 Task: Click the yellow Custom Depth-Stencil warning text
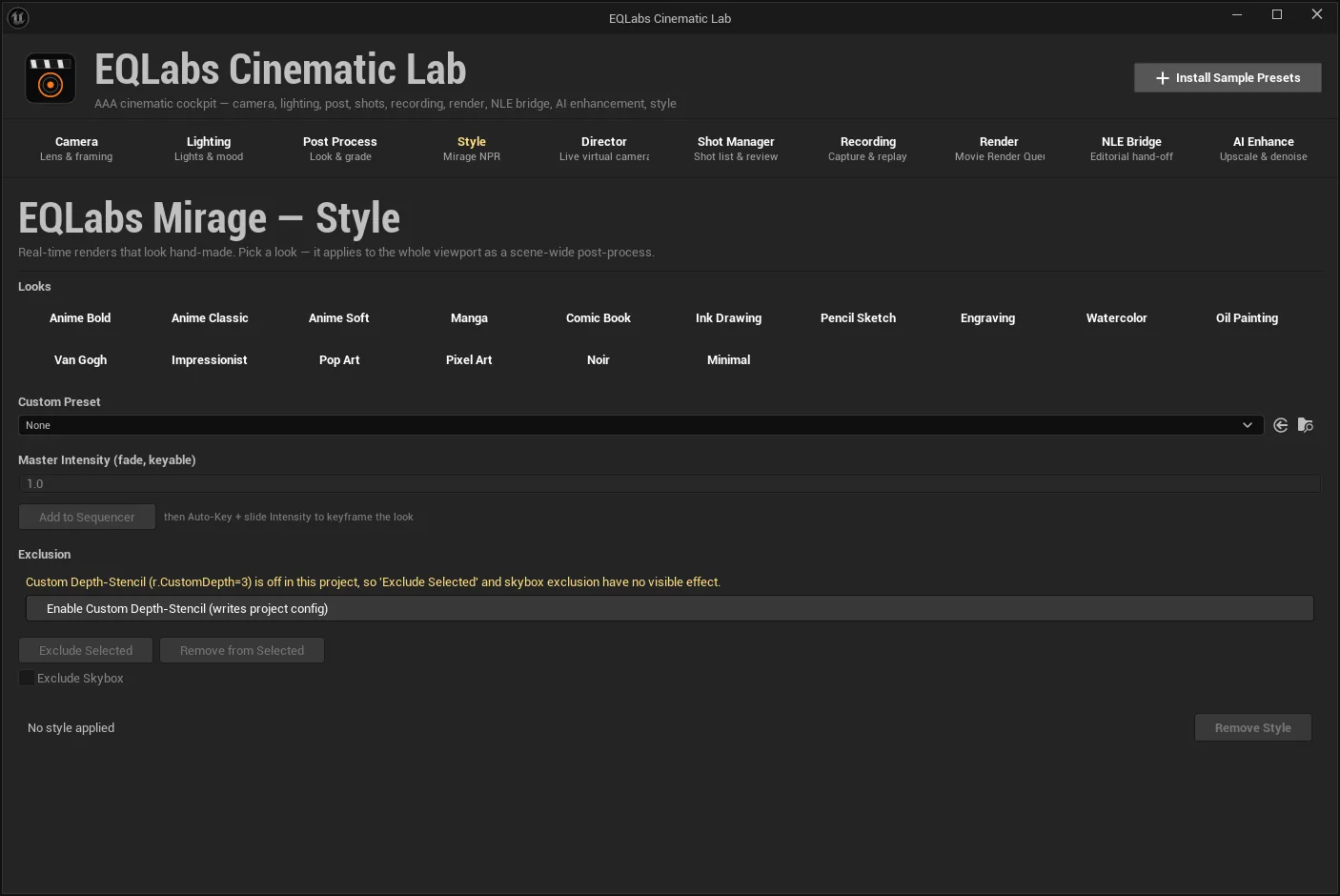pyautogui.click(x=374, y=582)
